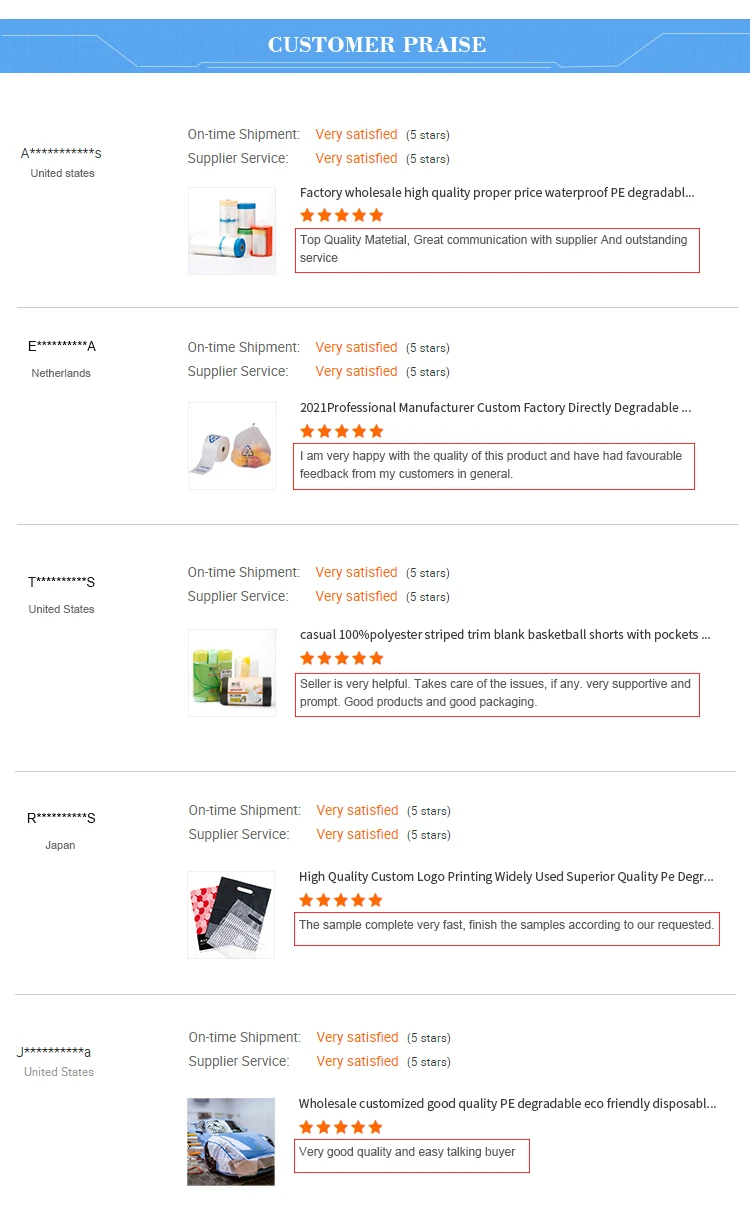750x1232 pixels.
Task: Click the PE degradable masking film thumbnail
Action: click(x=232, y=231)
